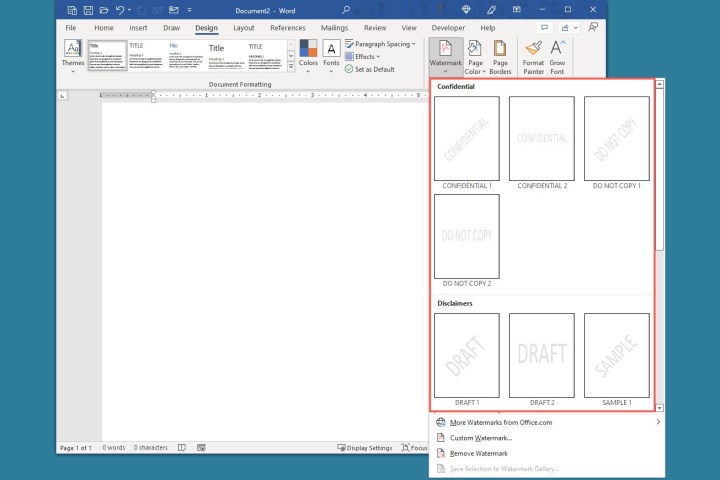
Task: Click the Watermark button in the ribbon
Action: [x=444, y=56]
